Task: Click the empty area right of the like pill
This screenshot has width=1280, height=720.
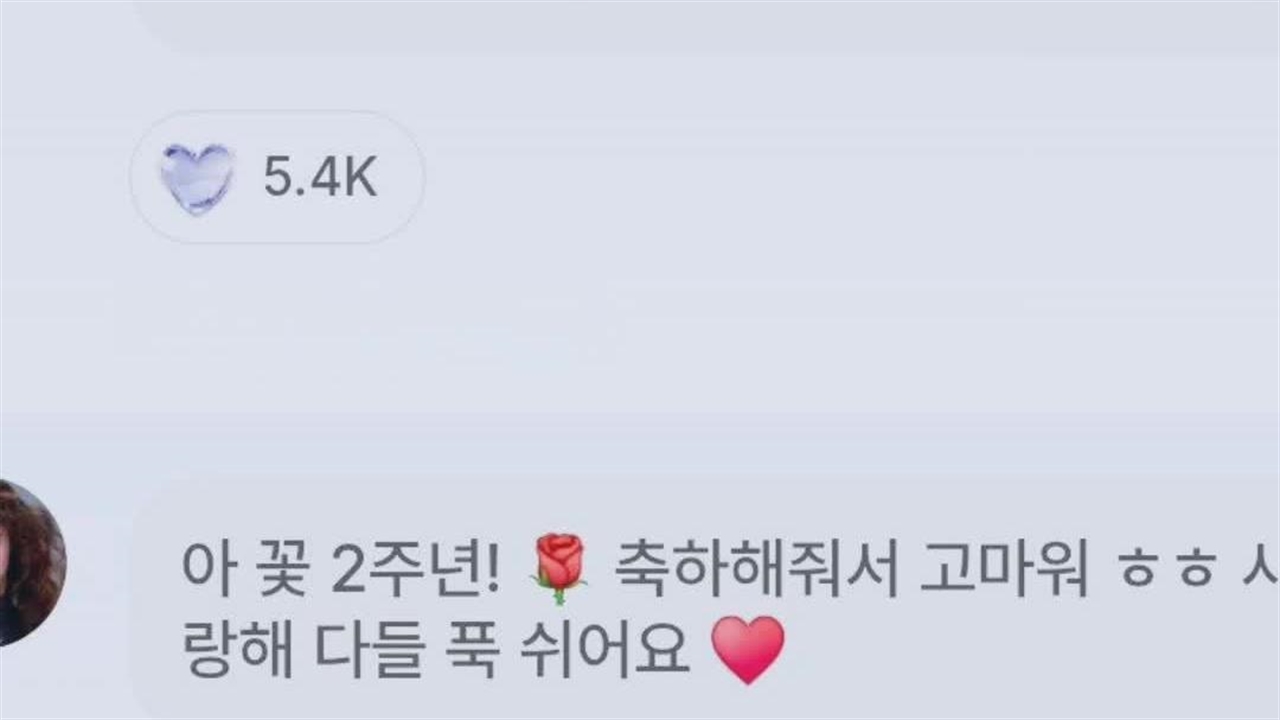Action: [x=850, y=178]
